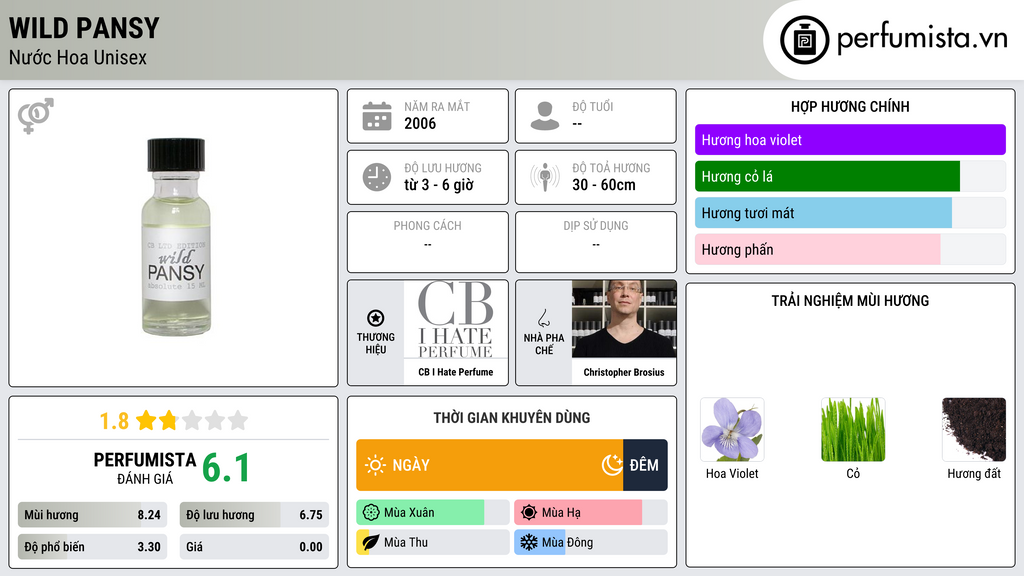
Task: Click the blue Hương tươi mát bar
Action: [x=824, y=213]
